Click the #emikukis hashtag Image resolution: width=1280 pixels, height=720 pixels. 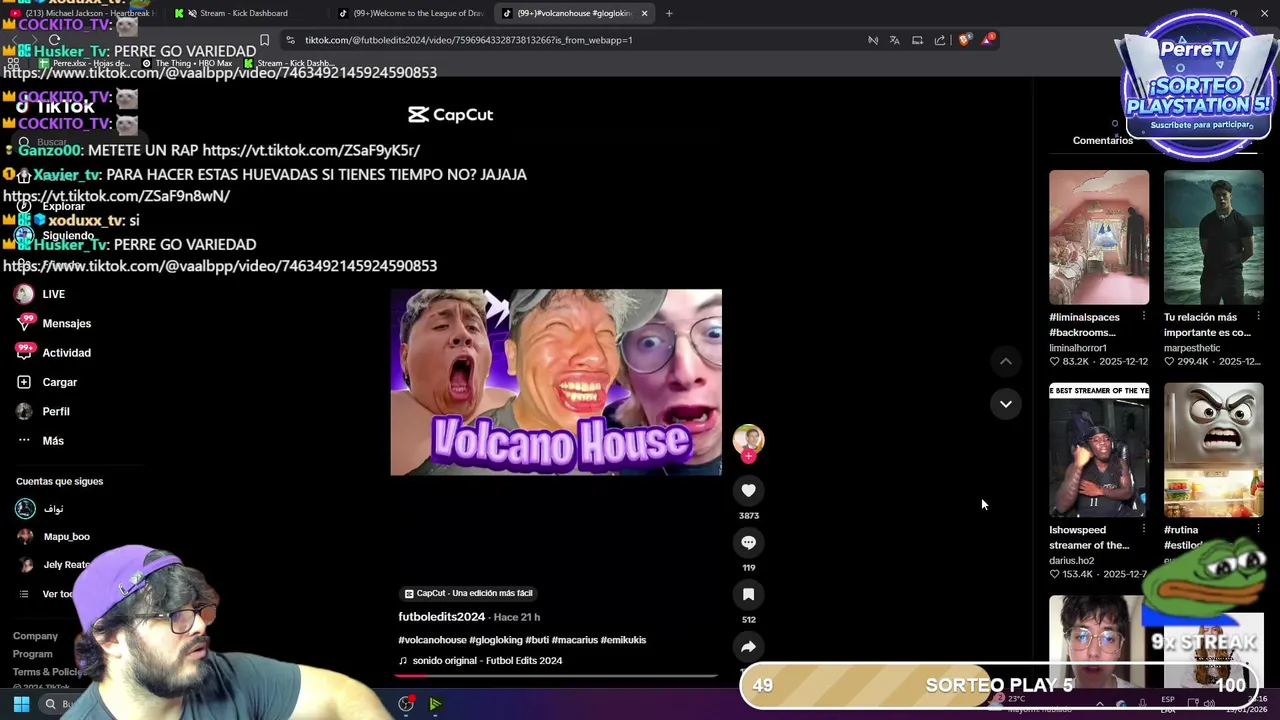pos(623,640)
